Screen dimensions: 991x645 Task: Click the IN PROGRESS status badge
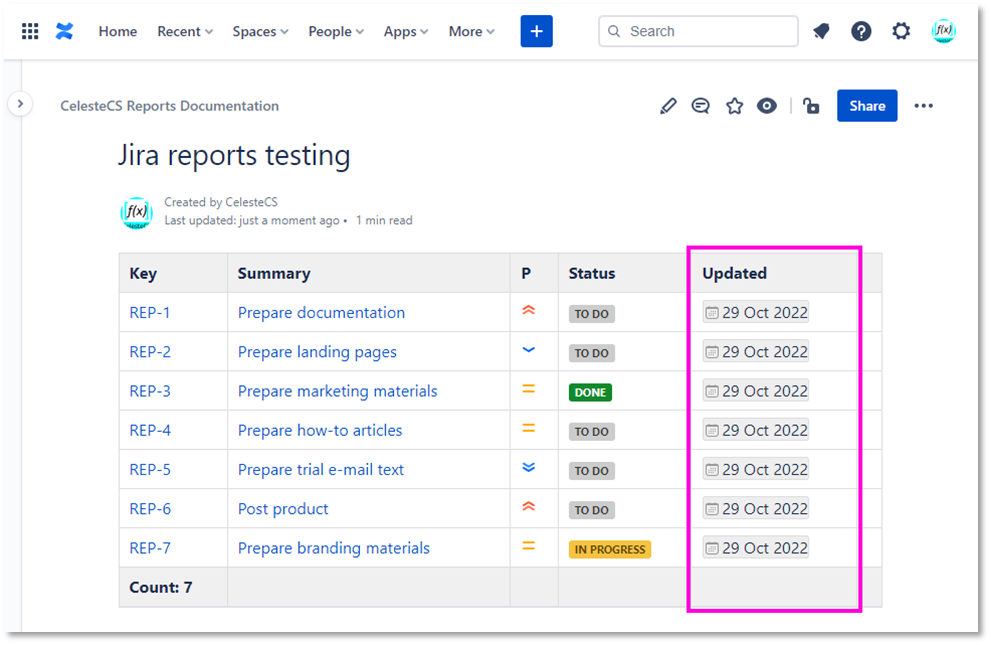(x=610, y=549)
